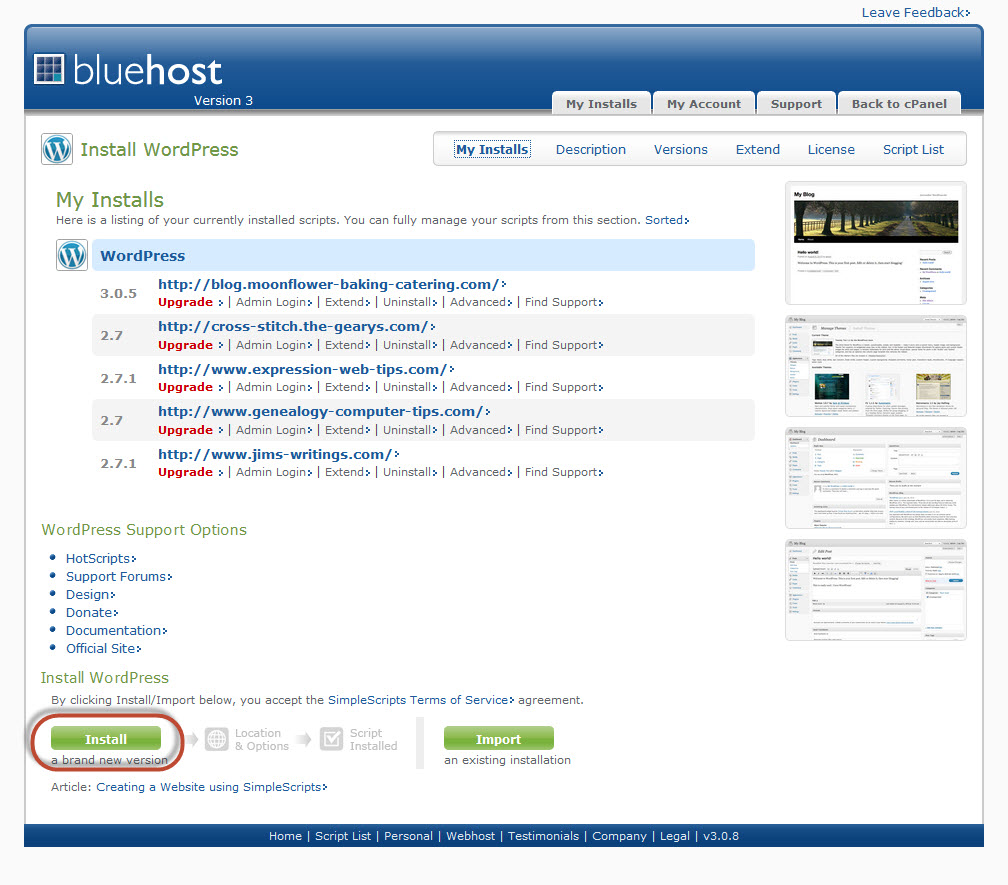Click Legal in the footer

[x=674, y=836]
